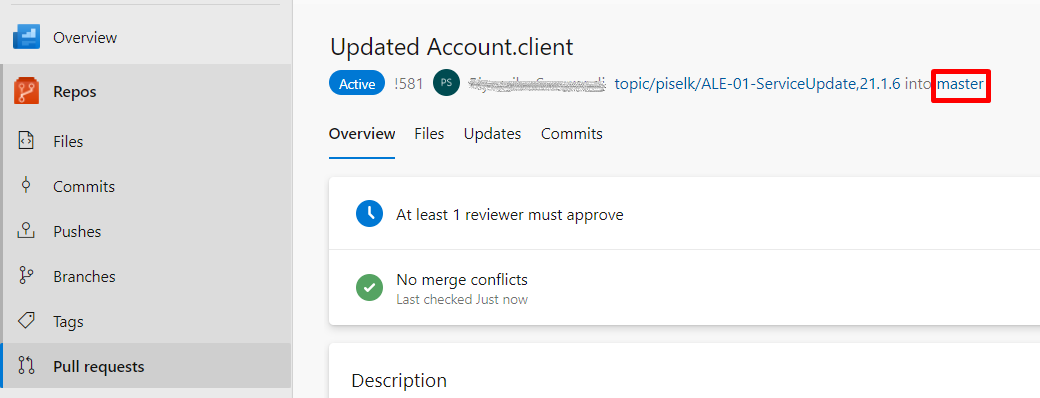
Task: Open source branch topic/piselk/ALE-01-ServiceUpdate,21.1.6 link
Action: tap(757, 84)
